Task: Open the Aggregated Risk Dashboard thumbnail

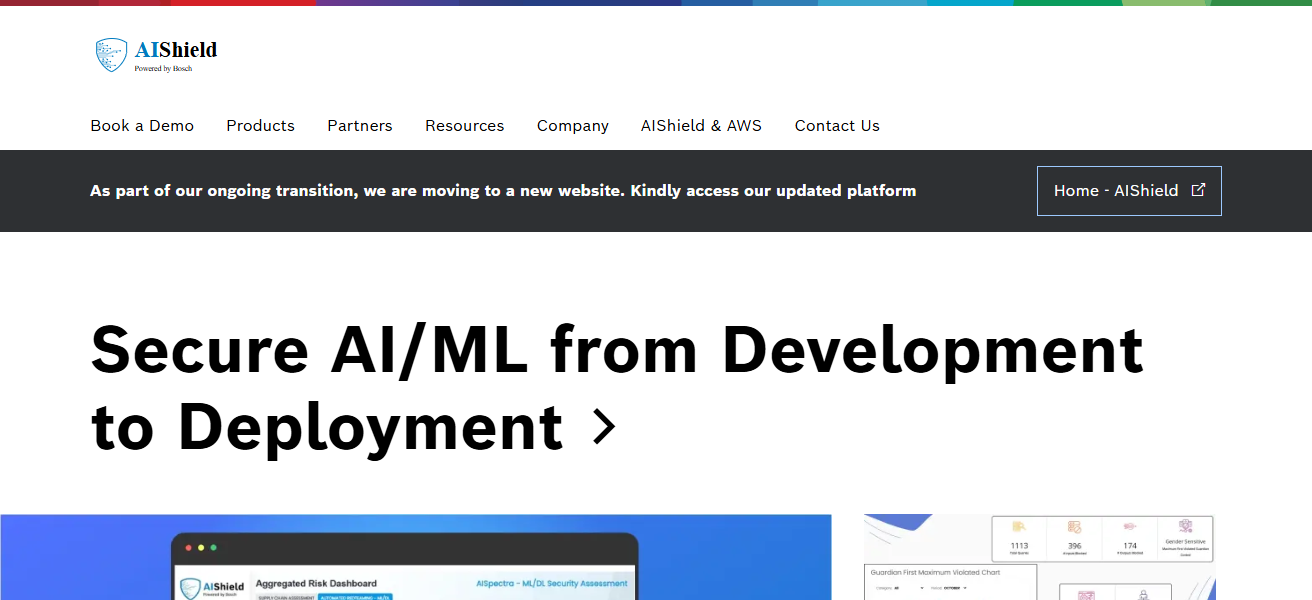Action: (416, 557)
